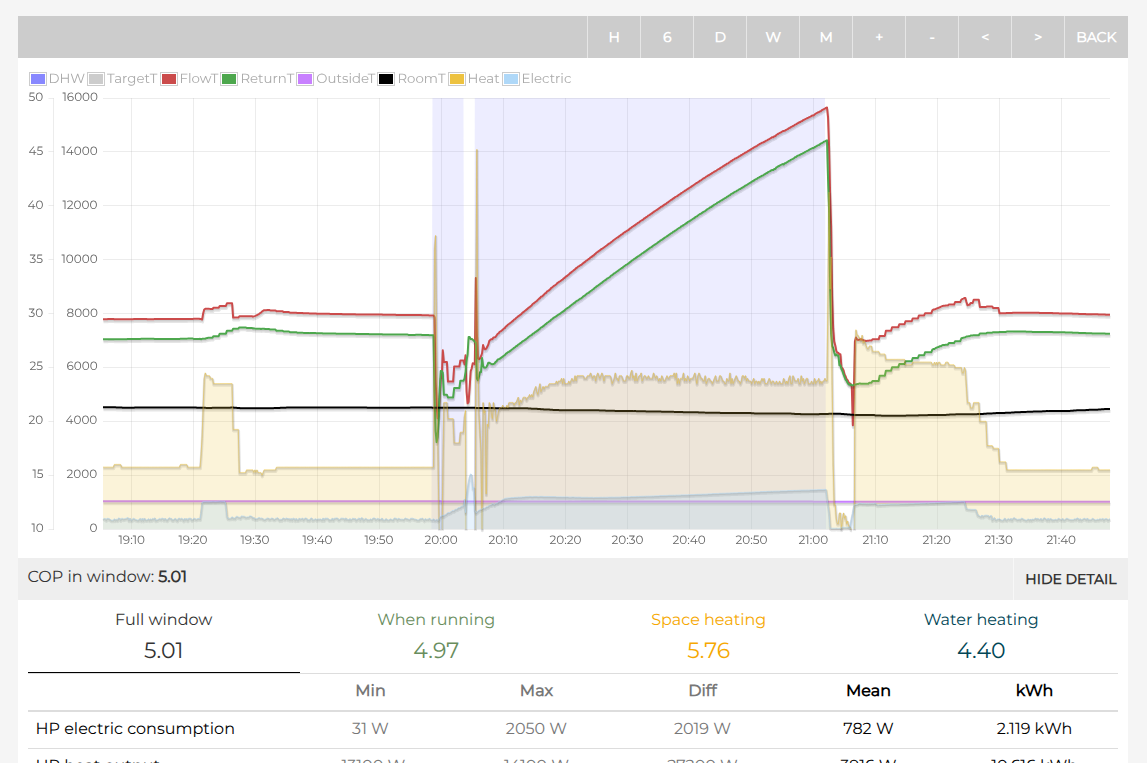Switch to the M month view
Screen dimensions: 1147x763
pyautogui.click(x=826, y=37)
